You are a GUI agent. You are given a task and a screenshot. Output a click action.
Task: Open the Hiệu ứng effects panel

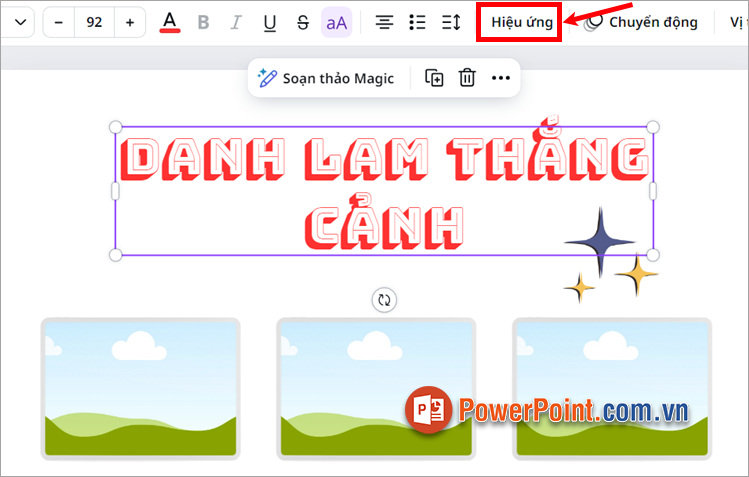coord(521,22)
